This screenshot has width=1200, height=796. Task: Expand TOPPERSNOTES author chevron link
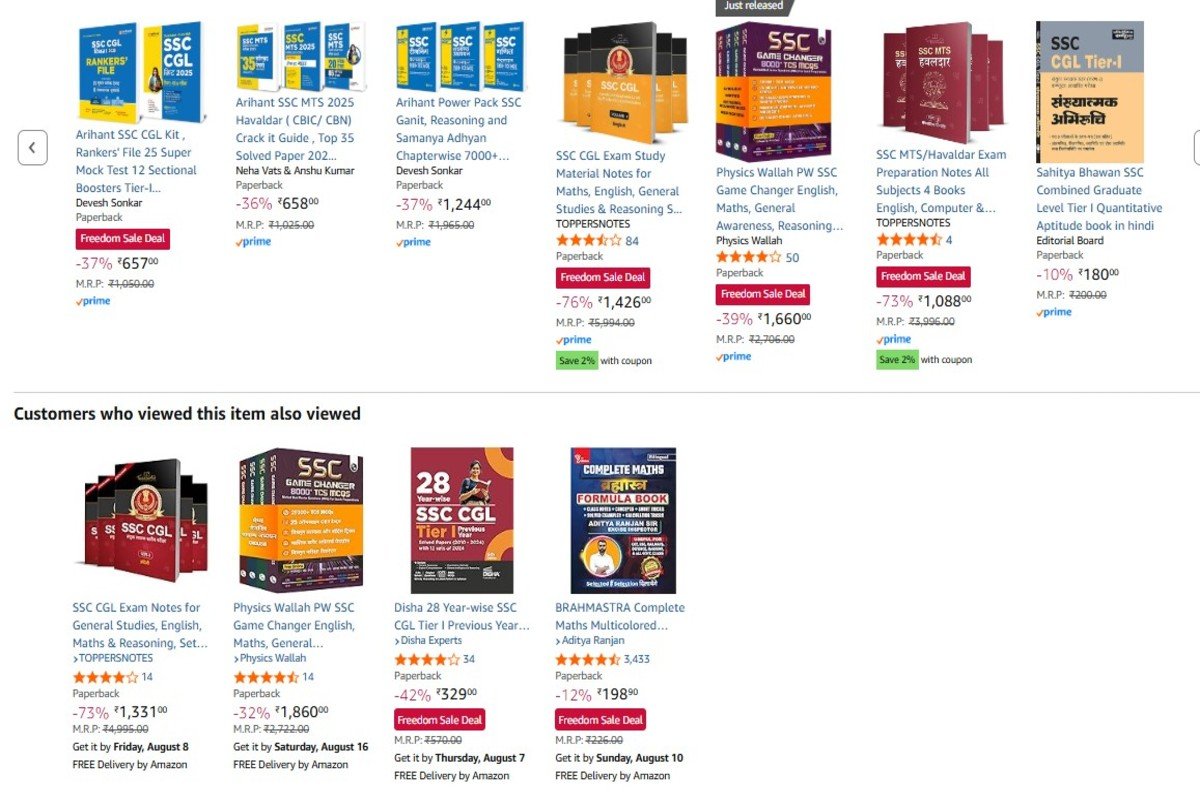coord(113,659)
